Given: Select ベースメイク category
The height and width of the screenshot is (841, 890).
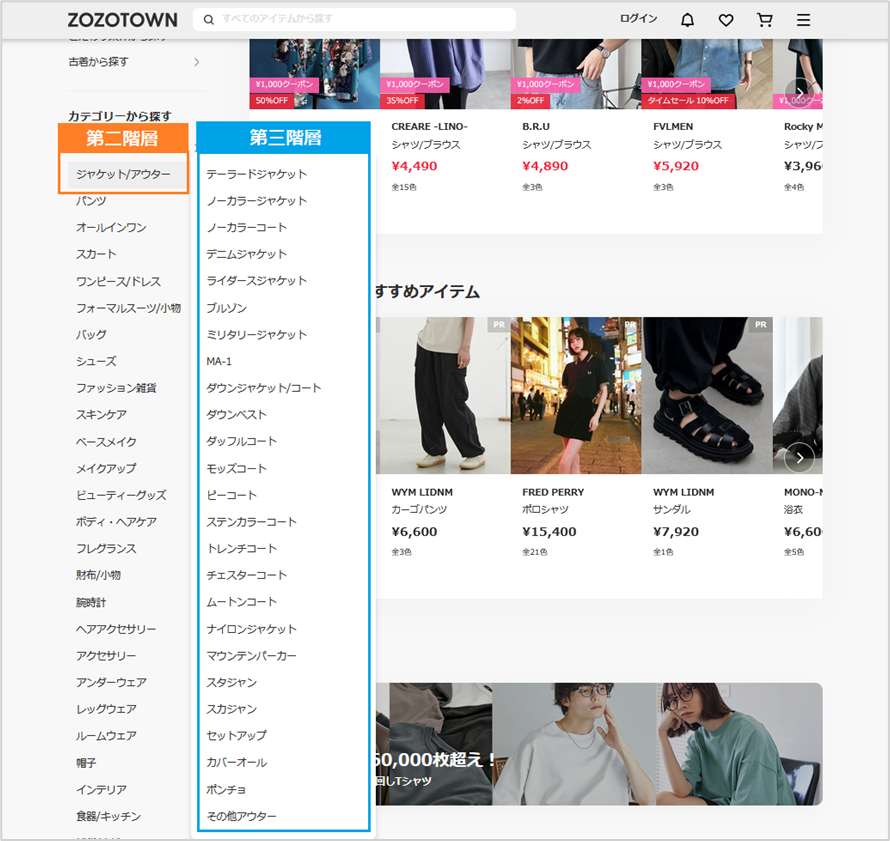Looking at the screenshot, I should (x=107, y=442).
